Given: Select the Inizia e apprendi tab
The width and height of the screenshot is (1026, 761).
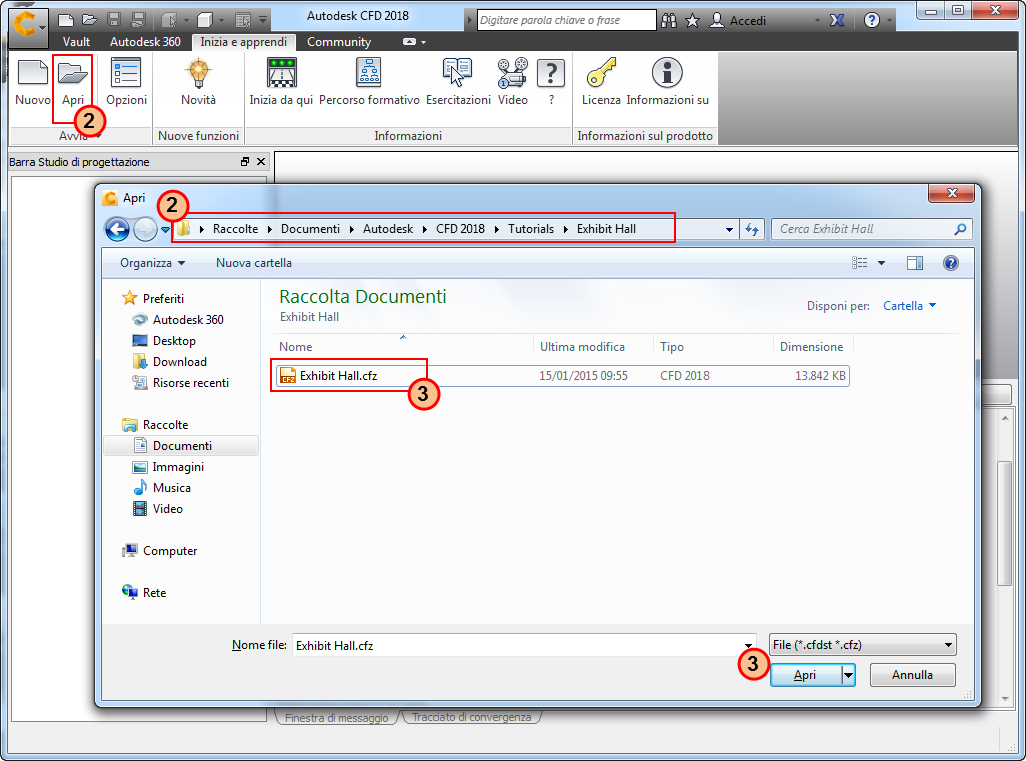Looking at the screenshot, I should click(243, 42).
